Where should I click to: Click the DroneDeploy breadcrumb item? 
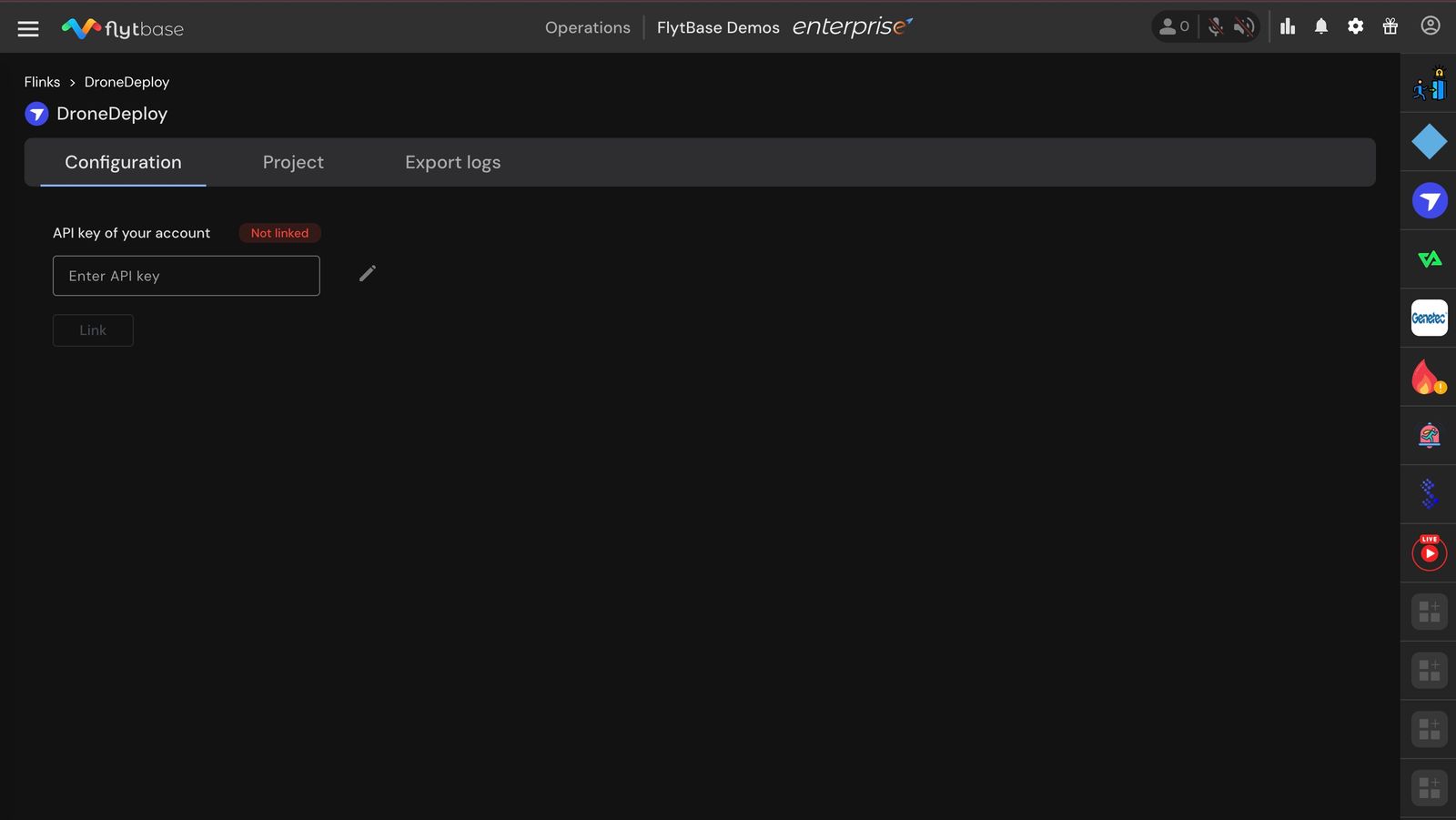coord(126,82)
